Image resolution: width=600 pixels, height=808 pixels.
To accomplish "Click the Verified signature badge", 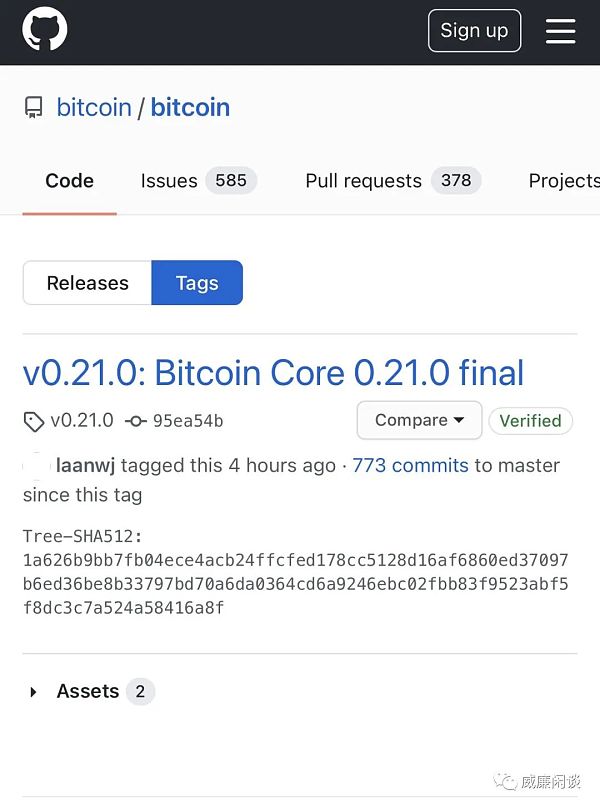I will coord(530,421).
